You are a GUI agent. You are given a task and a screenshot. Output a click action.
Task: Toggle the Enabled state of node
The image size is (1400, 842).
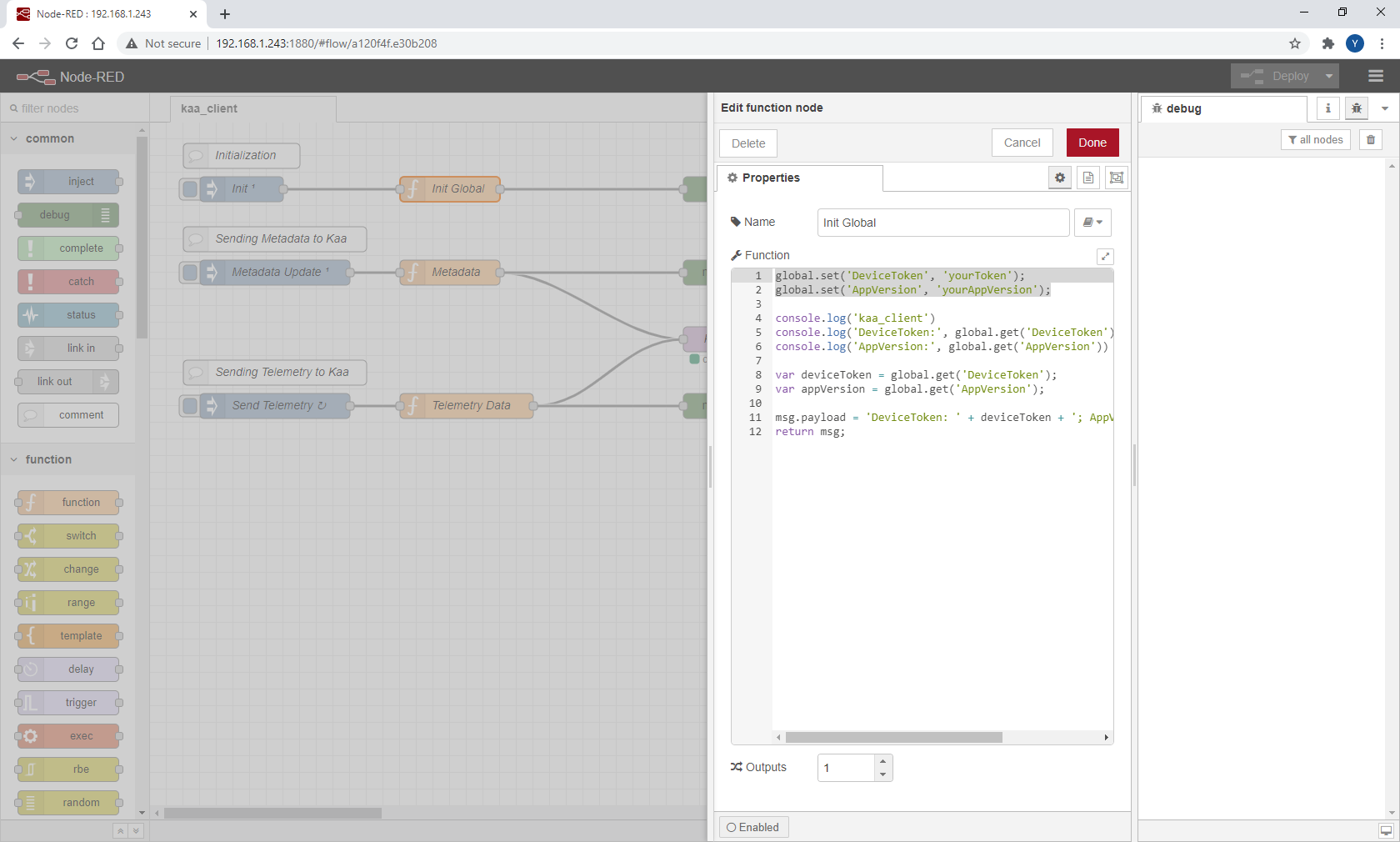[x=753, y=827]
